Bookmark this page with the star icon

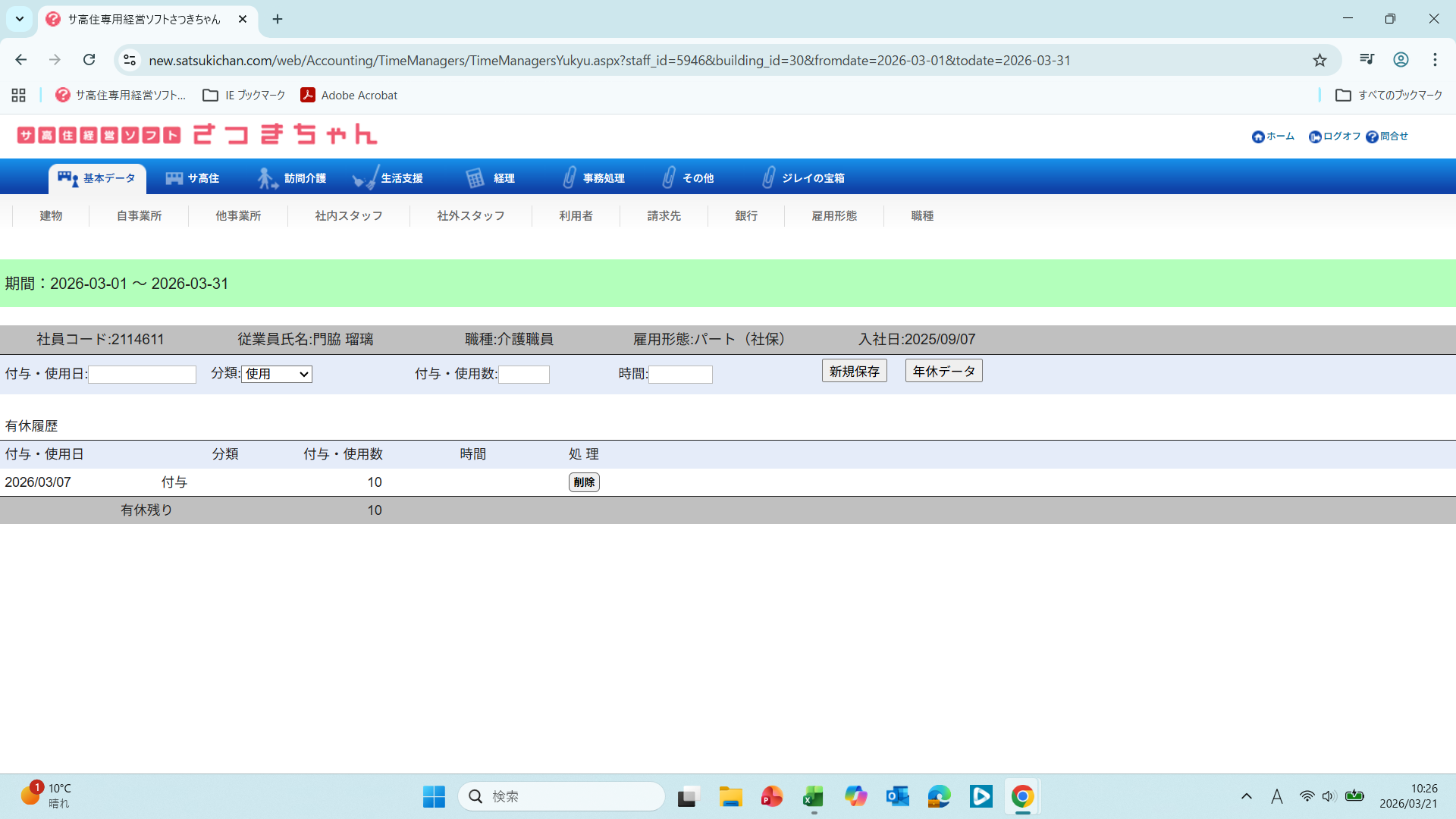1319,60
